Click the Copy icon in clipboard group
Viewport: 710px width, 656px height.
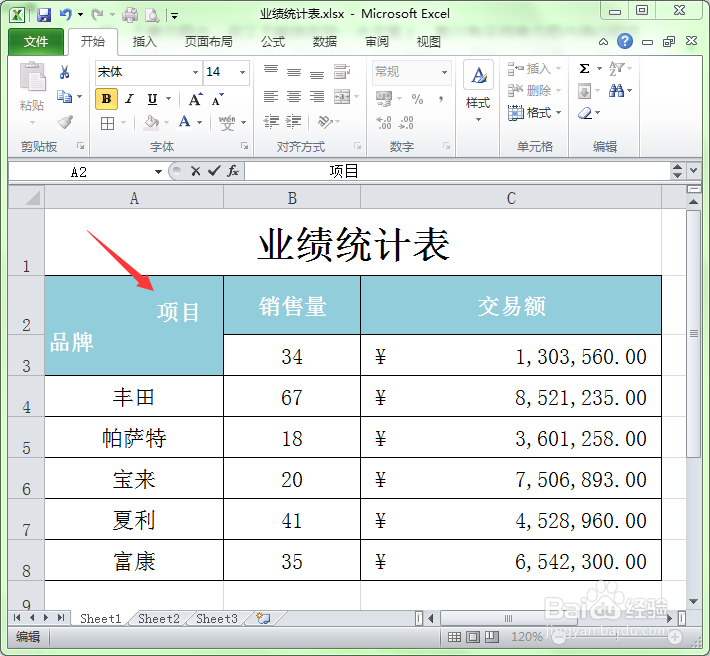(x=64, y=96)
